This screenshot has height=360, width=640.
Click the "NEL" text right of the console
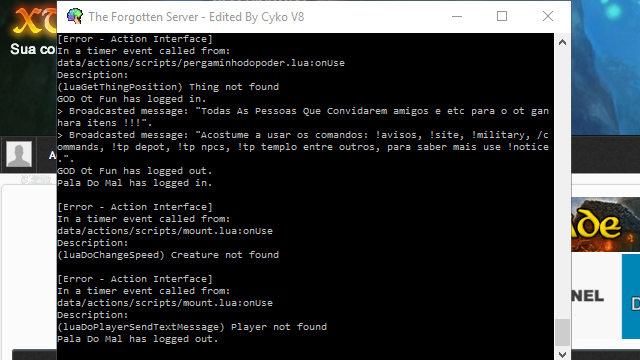(588, 296)
